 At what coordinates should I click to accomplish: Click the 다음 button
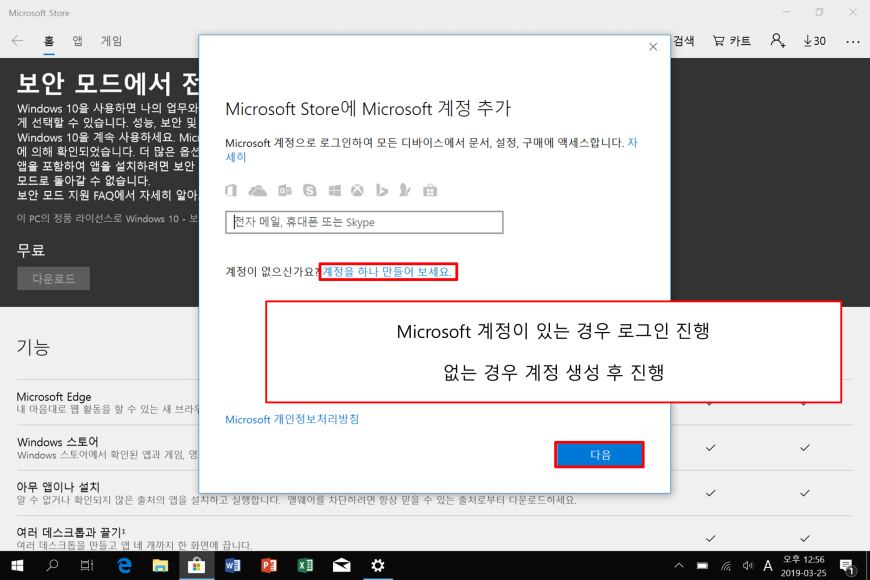599,455
